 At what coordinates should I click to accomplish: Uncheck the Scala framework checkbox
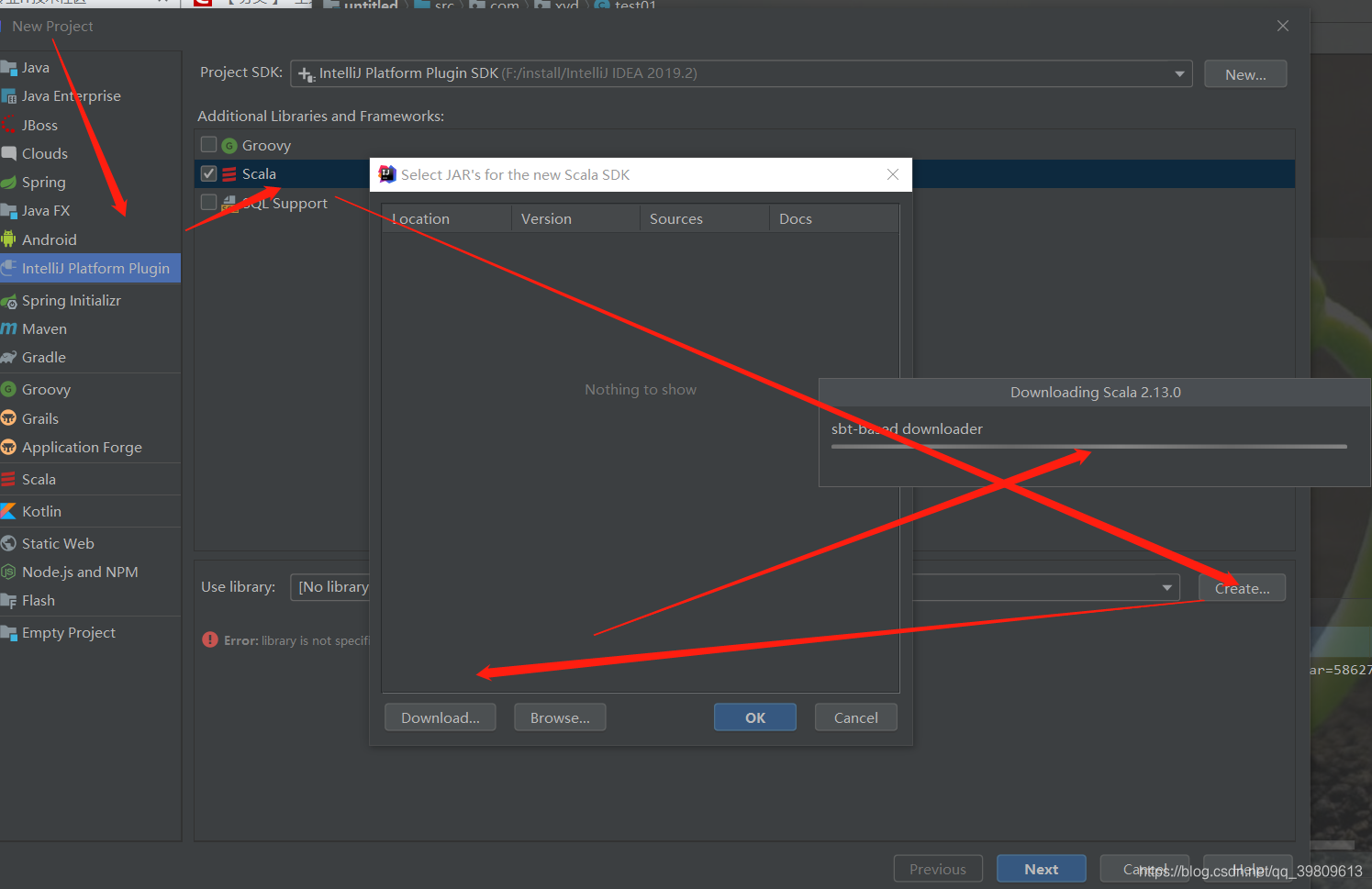[208, 173]
